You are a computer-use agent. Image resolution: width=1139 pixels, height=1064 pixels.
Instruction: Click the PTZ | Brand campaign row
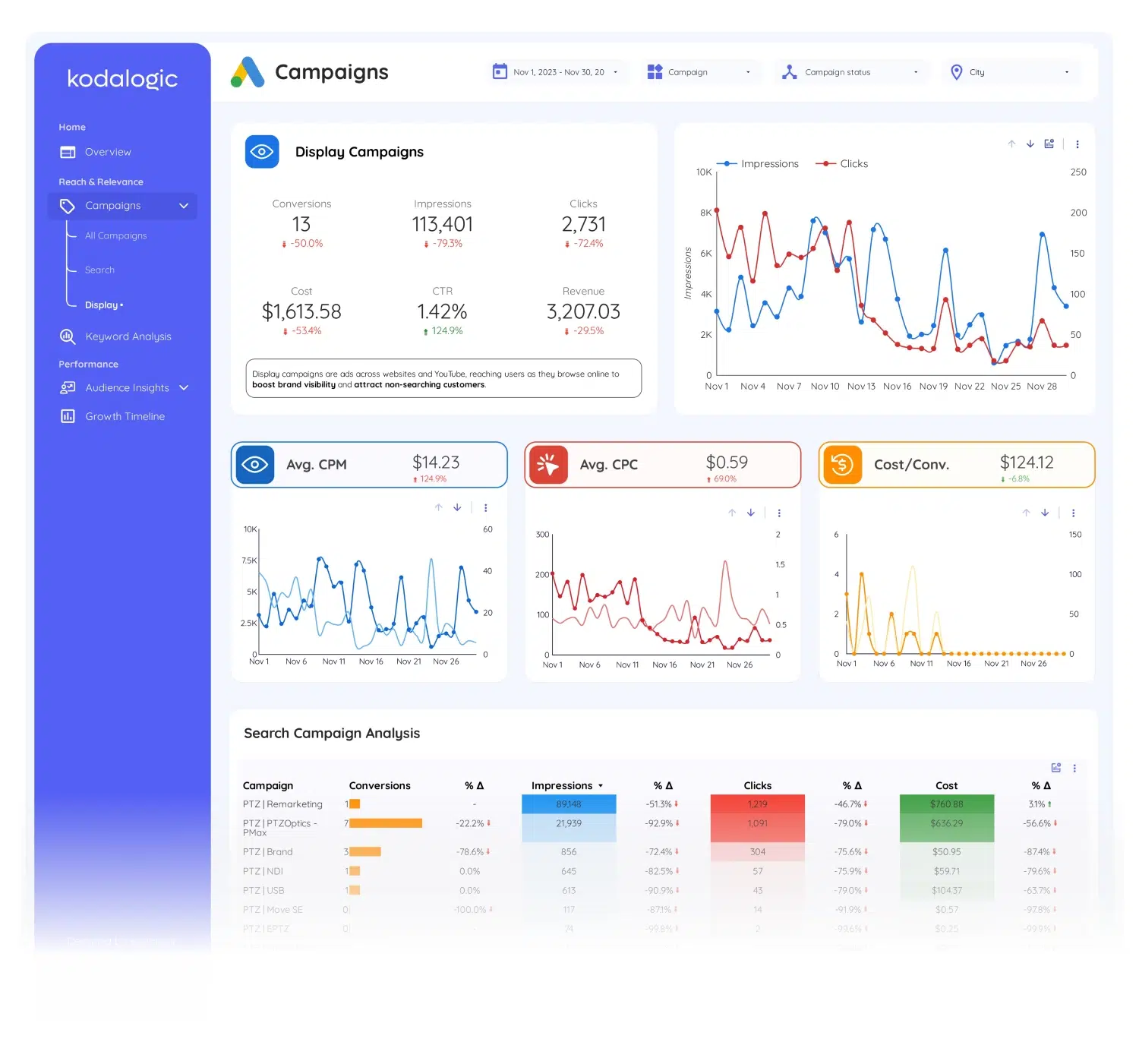tap(267, 852)
